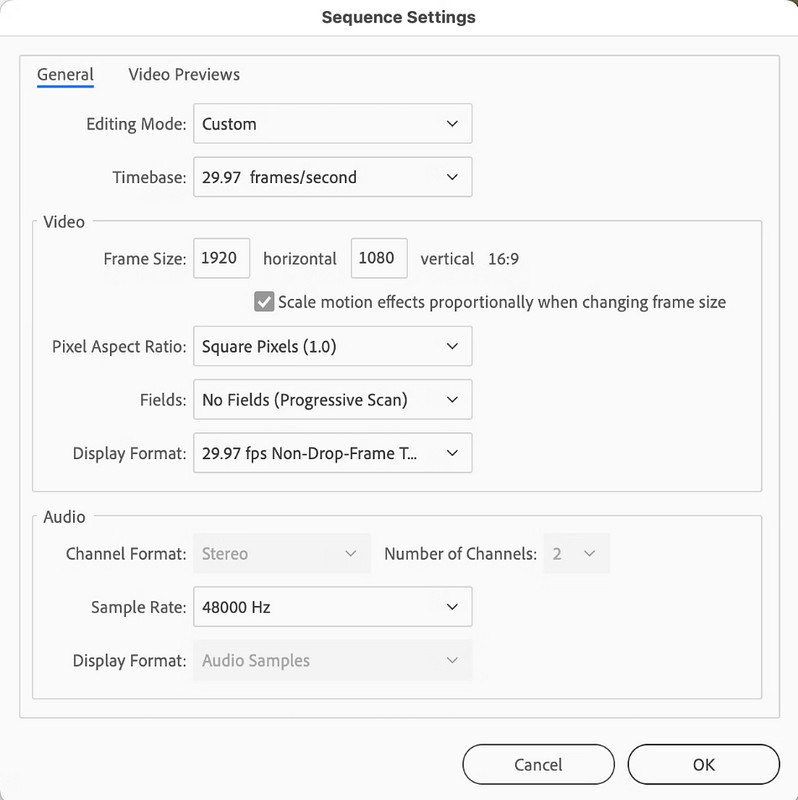Select the General tab
Image resolution: width=798 pixels, height=800 pixels.
[x=65, y=74]
